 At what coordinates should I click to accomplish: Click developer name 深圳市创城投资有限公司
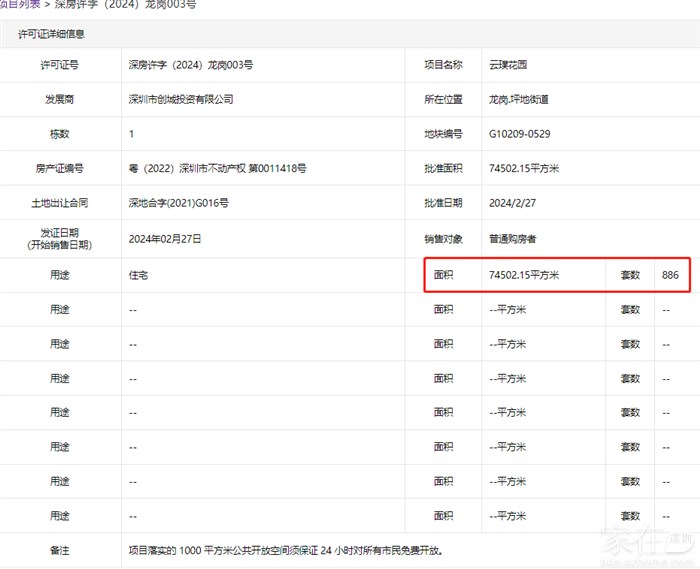tap(181, 100)
